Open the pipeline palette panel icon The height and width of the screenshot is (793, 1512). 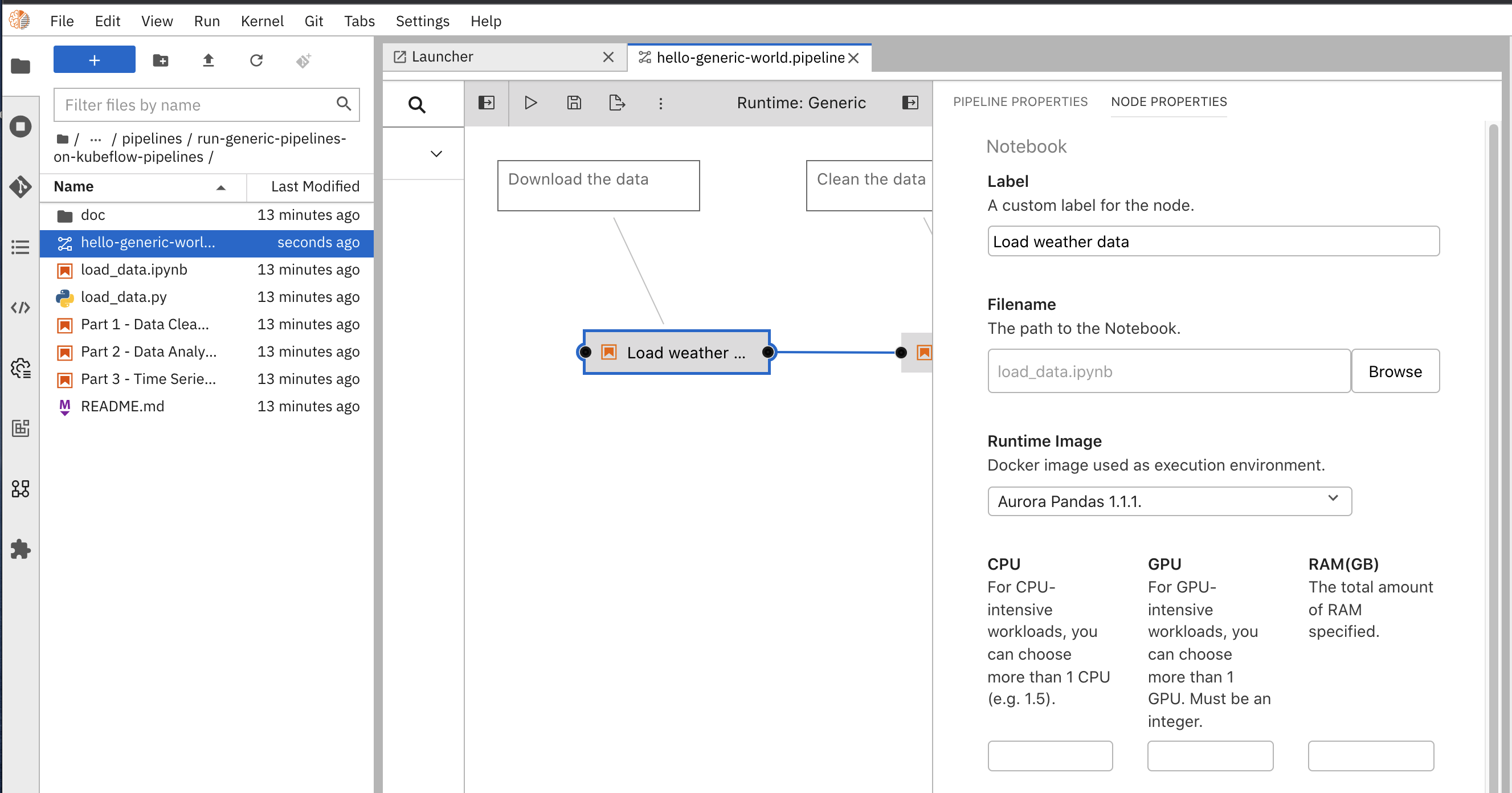pyautogui.click(x=487, y=102)
